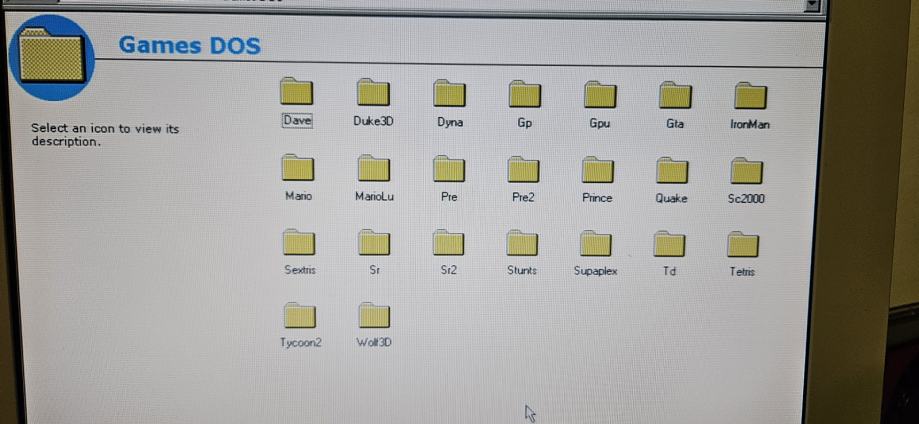Pick the Sr2 folder icon
Image resolution: width=919 pixels, height=424 pixels.
tap(448, 243)
